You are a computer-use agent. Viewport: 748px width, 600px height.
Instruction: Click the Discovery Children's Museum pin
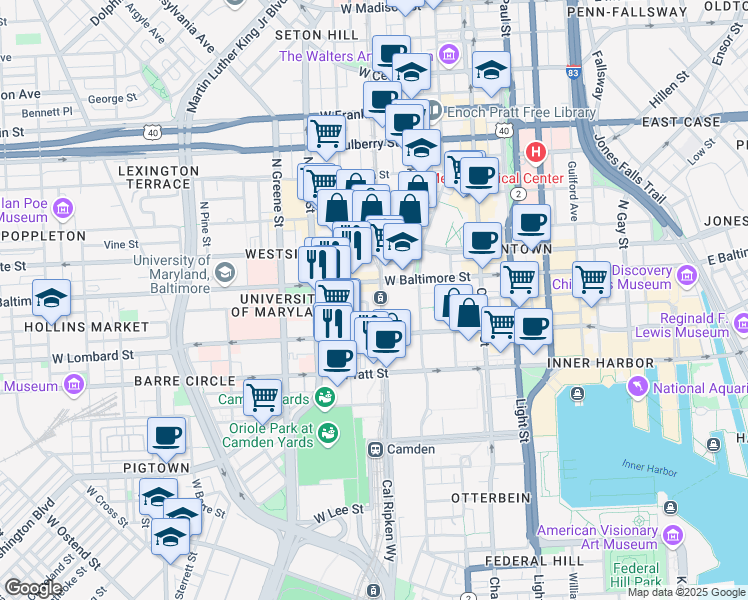(x=687, y=275)
